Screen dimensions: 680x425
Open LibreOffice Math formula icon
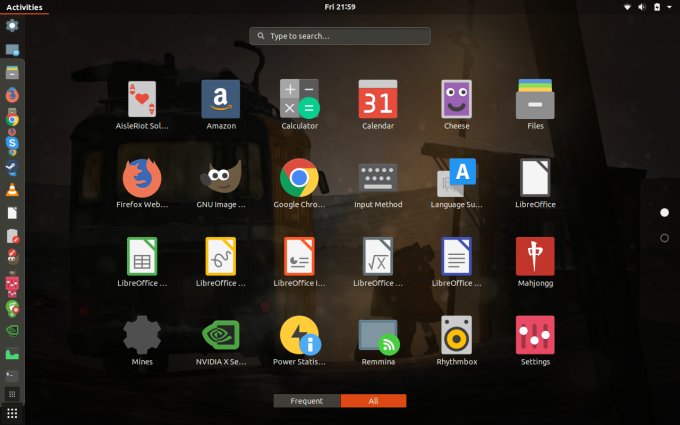click(378, 256)
